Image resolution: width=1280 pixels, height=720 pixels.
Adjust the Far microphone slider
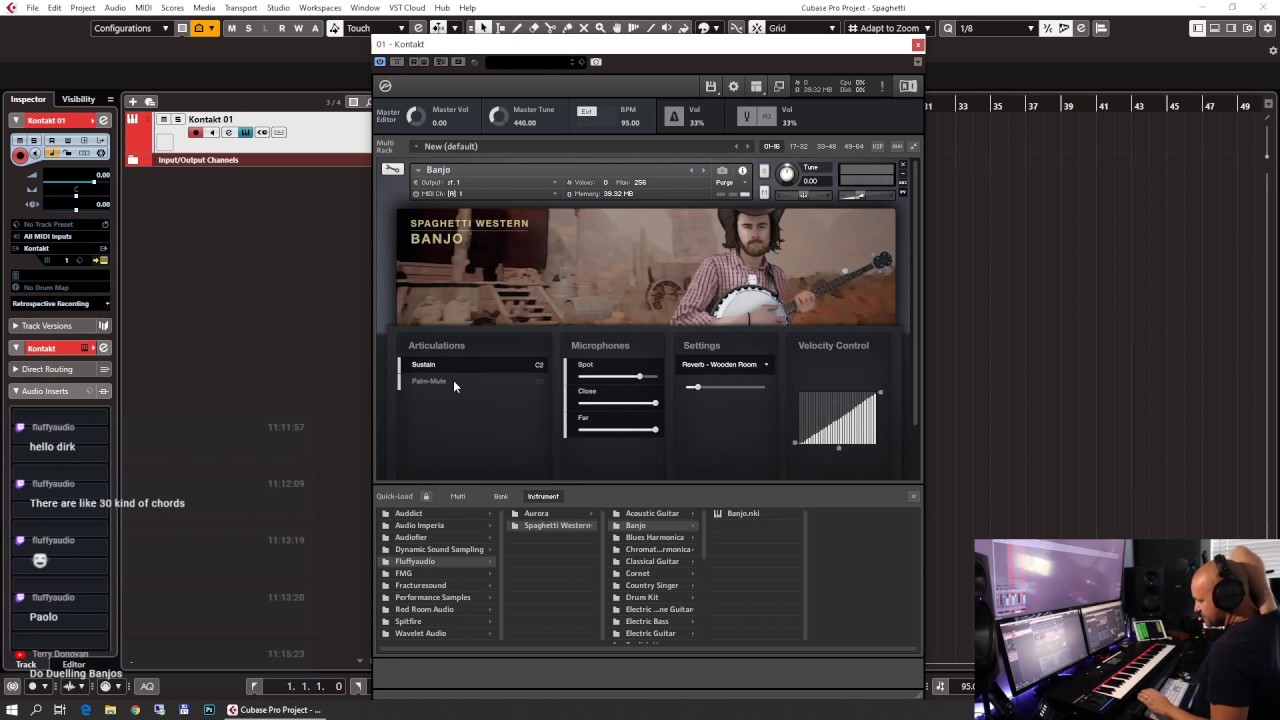tap(617, 429)
